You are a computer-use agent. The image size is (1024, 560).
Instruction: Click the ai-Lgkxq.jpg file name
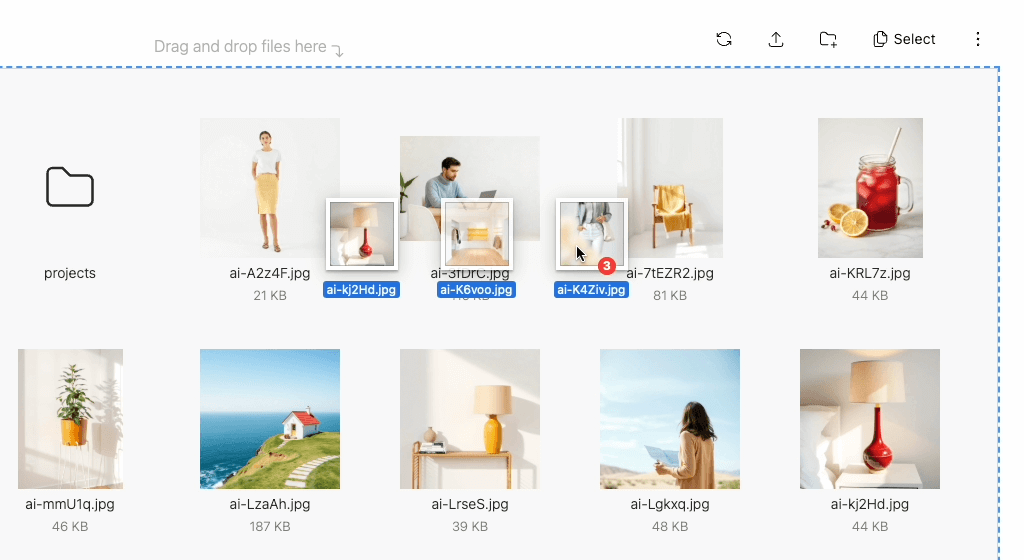670,504
